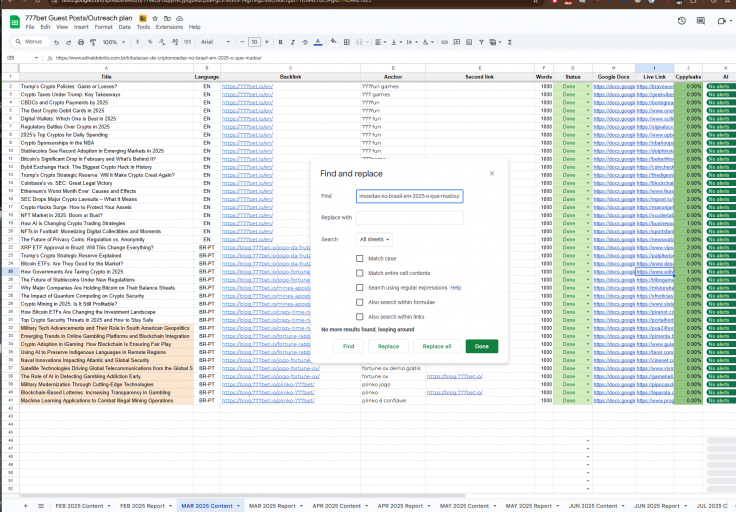Toggle strikethrough formatting
Image resolution: width=736 pixels, height=512 pixels.
pos(305,42)
